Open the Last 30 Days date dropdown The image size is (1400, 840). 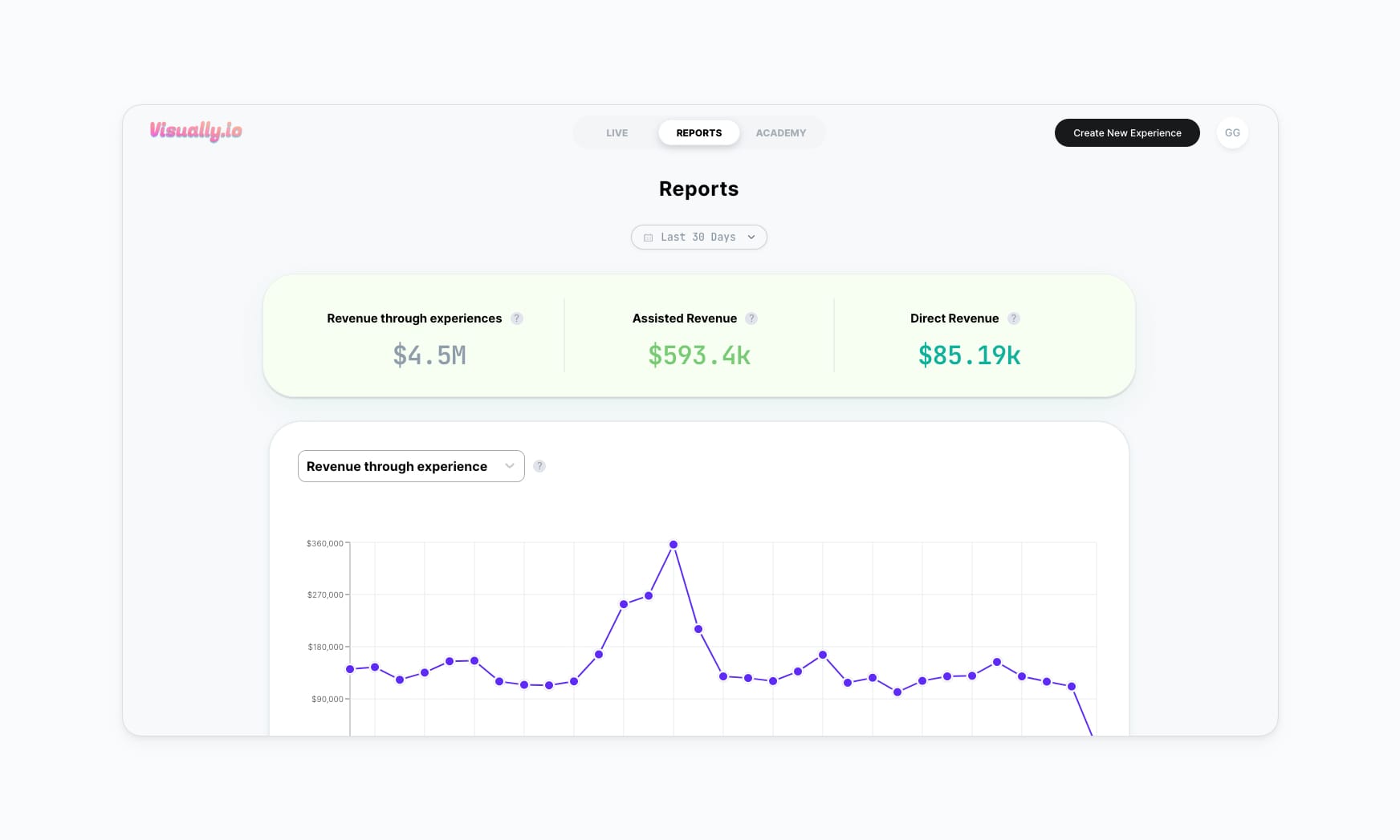tap(698, 237)
